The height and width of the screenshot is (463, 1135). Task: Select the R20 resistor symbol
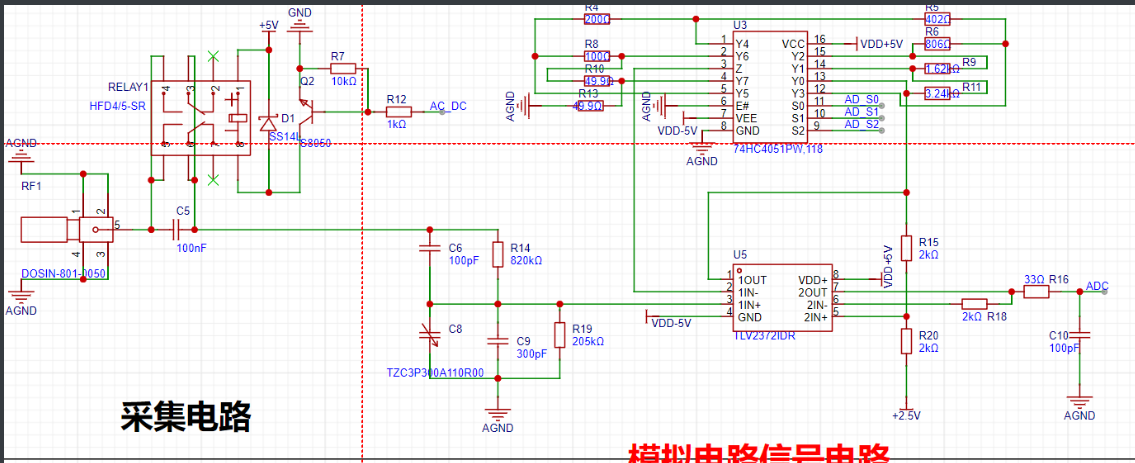click(x=906, y=341)
